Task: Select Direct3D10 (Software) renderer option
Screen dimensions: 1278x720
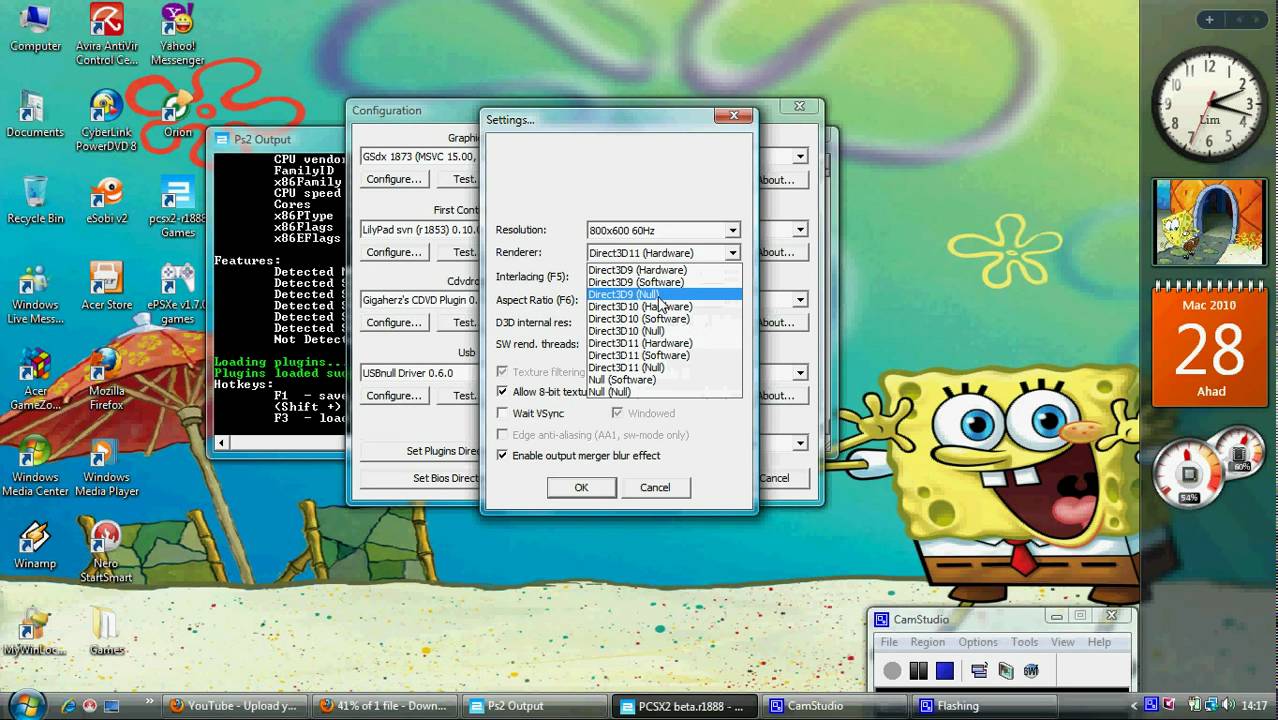Action: pos(664,319)
